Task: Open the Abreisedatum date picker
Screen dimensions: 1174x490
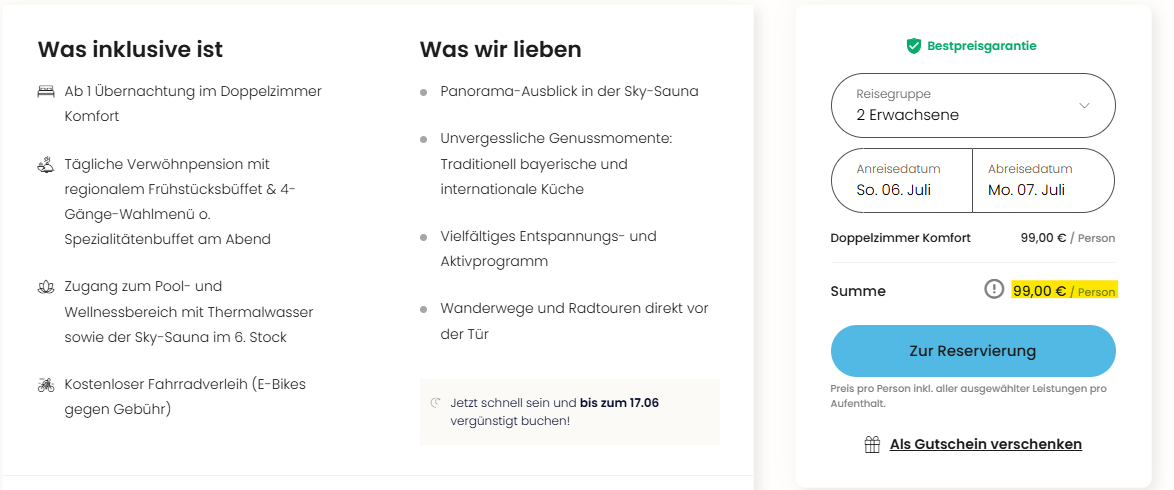Action: coord(1044,181)
